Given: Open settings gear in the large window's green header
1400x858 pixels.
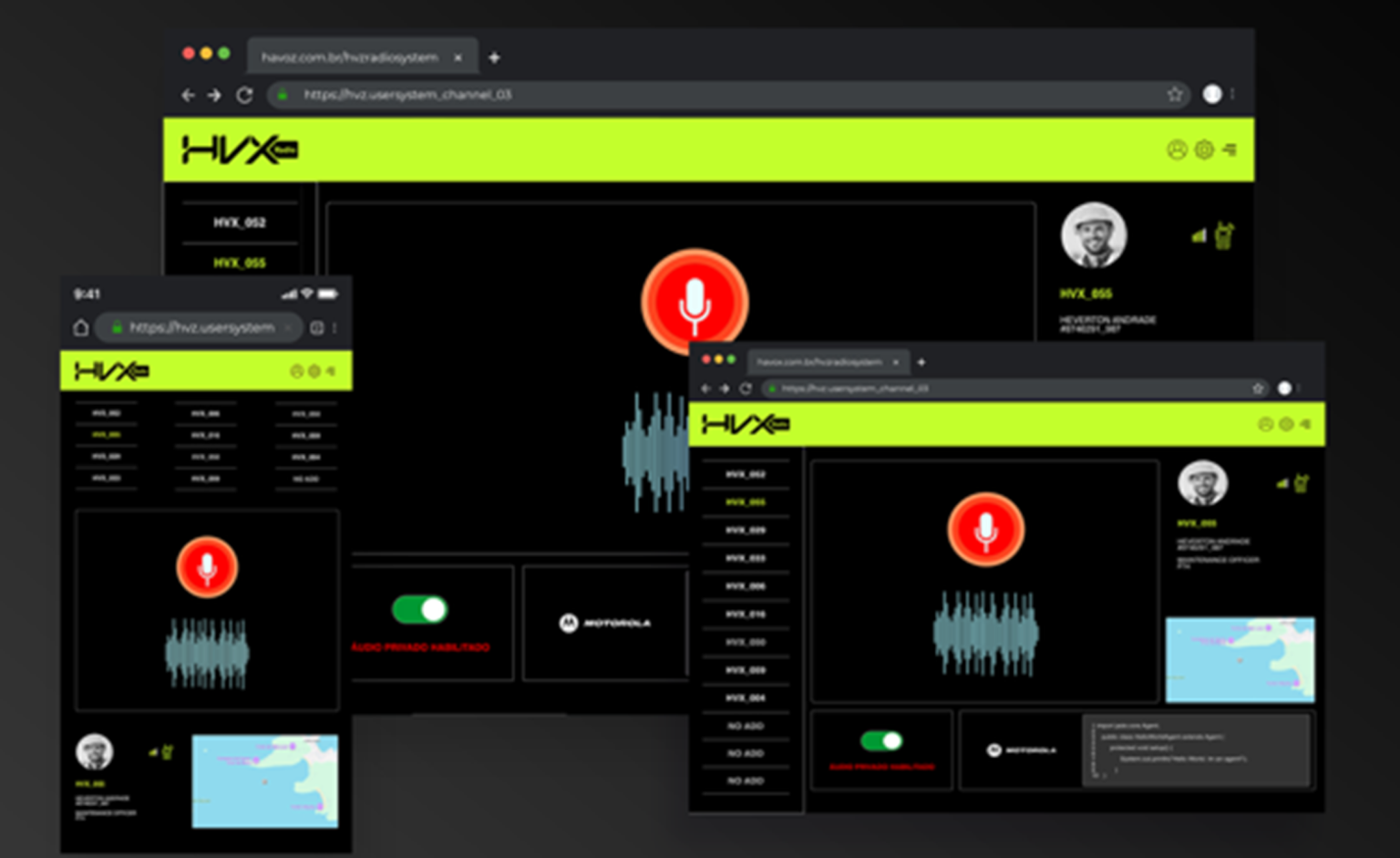Looking at the screenshot, I should 1204,150.
